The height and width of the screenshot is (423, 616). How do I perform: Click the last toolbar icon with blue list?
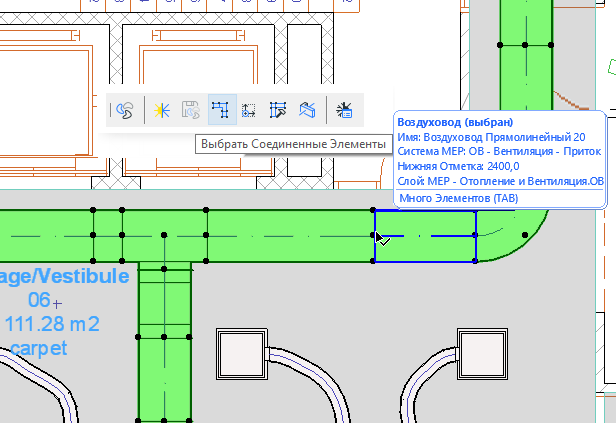344,110
